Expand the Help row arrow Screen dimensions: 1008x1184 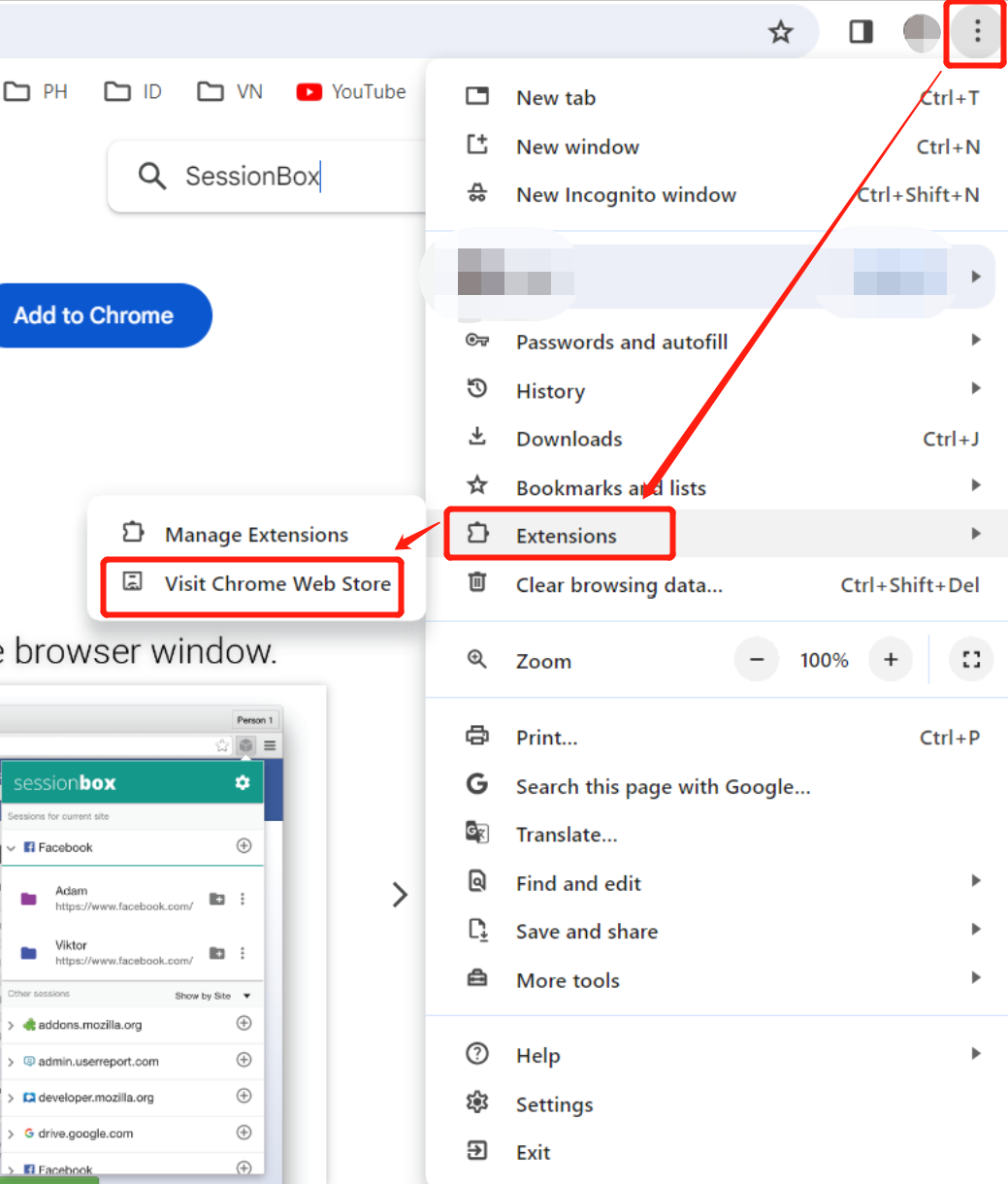(x=976, y=1053)
